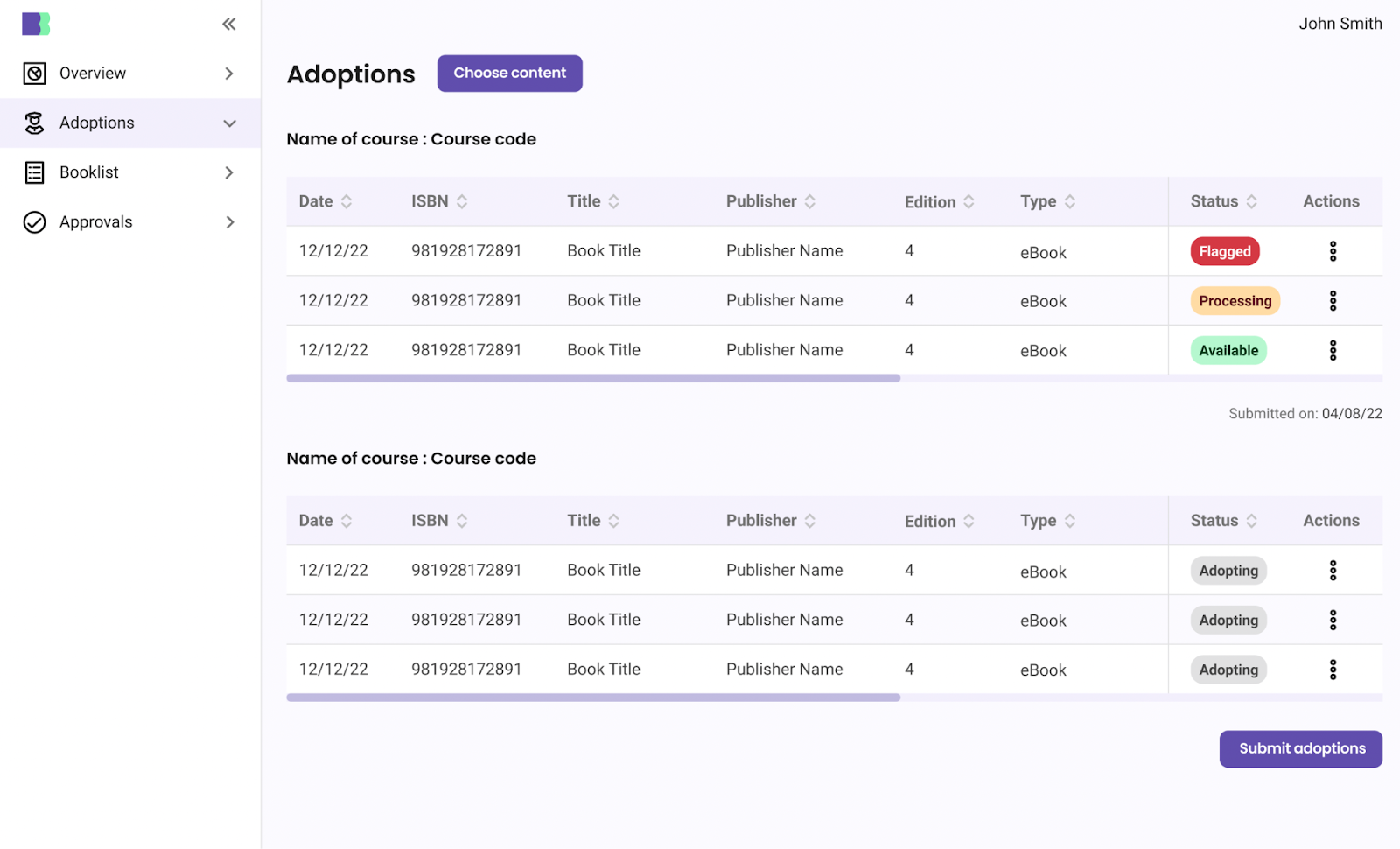Collapse the Adoptions menu chevron
1400x849 pixels.
coord(229,123)
